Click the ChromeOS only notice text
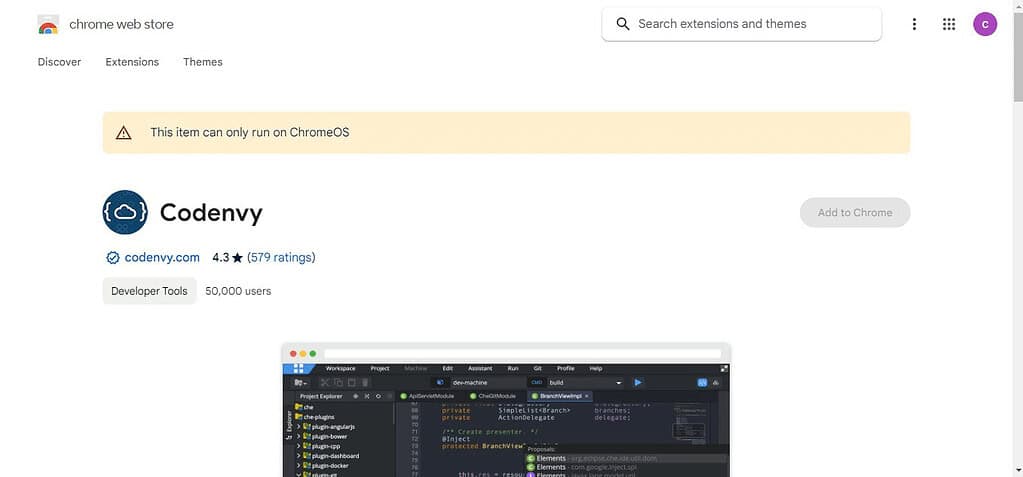Image resolution: width=1023 pixels, height=477 pixels. pyautogui.click(x=250, y=132)
